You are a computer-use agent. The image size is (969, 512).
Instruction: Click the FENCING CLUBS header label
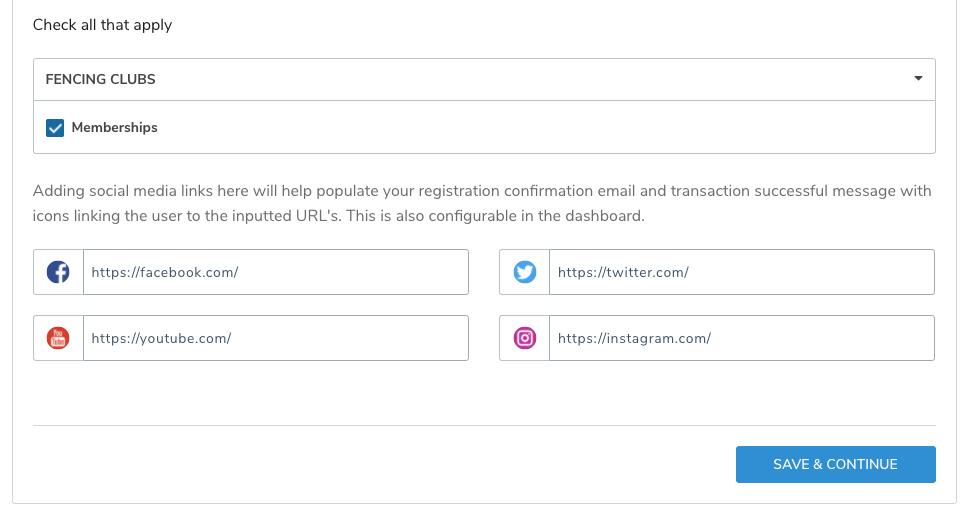[101, 79]
